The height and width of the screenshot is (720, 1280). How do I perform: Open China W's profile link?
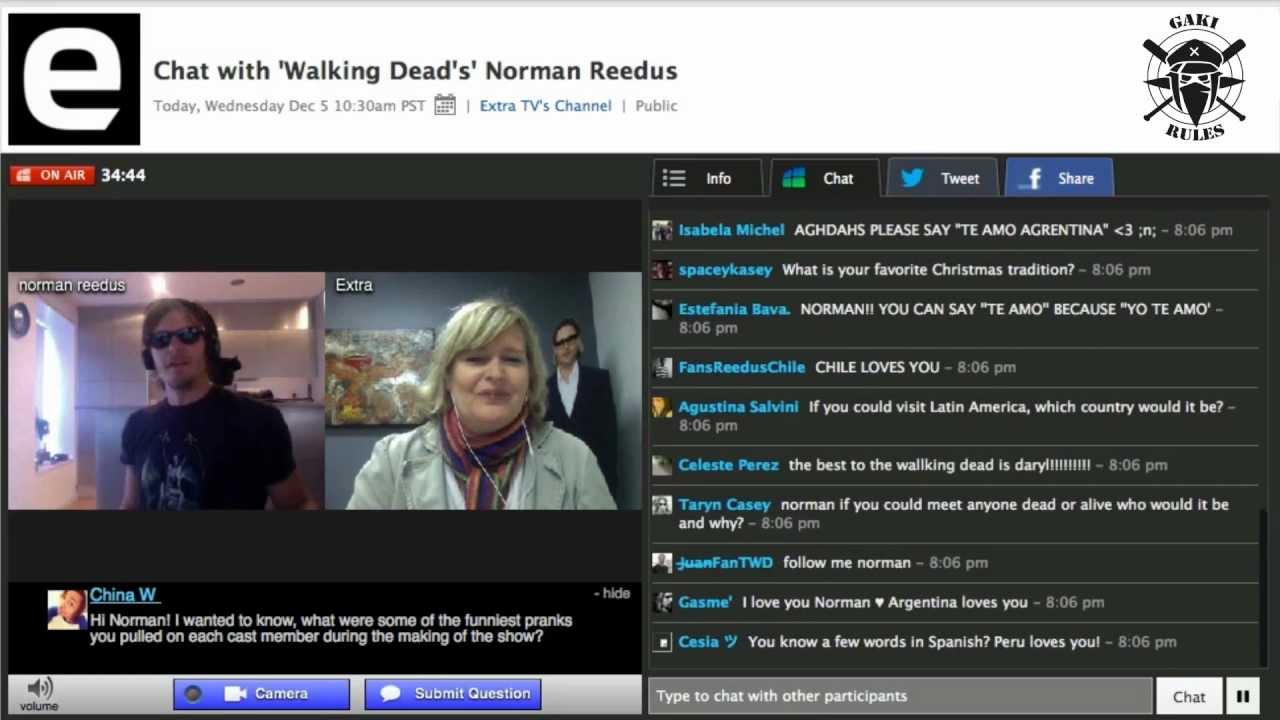pyautogui.click(x=124, y=595)
